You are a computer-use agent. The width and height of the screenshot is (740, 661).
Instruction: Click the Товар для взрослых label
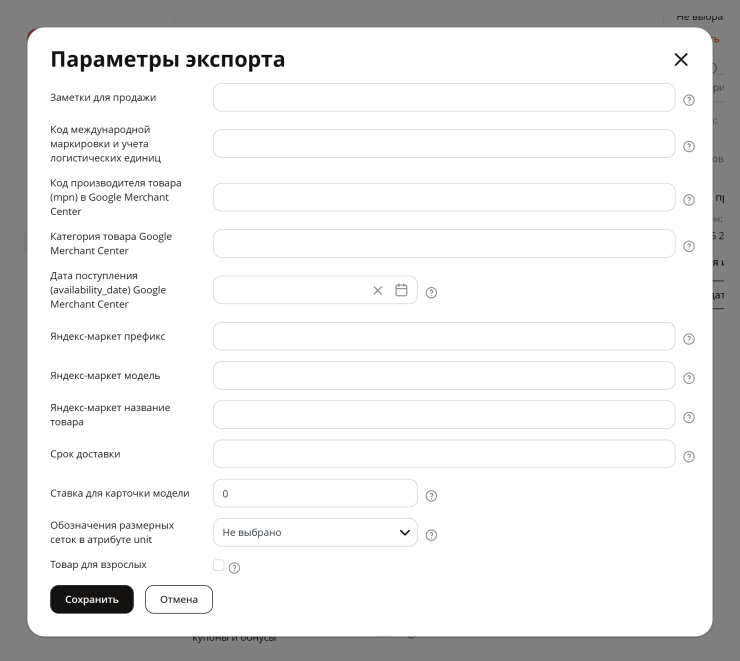tap(98, 564)
